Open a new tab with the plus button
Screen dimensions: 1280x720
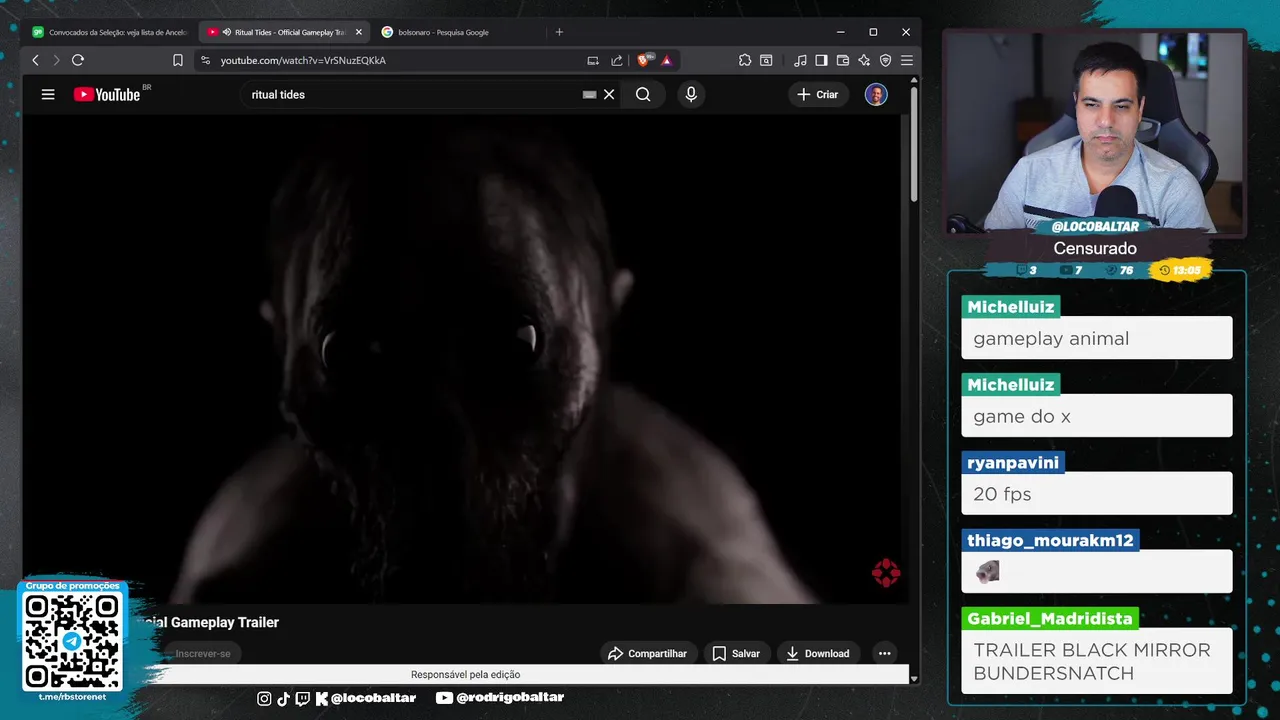559,32
